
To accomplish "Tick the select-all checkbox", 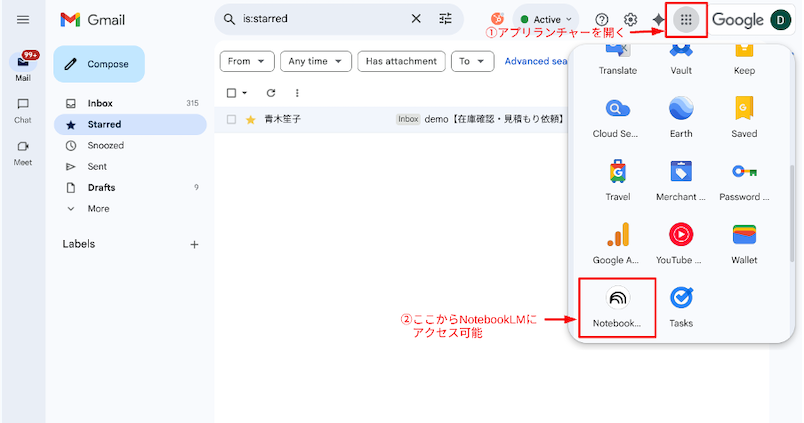I will click(x=231, y=93).
